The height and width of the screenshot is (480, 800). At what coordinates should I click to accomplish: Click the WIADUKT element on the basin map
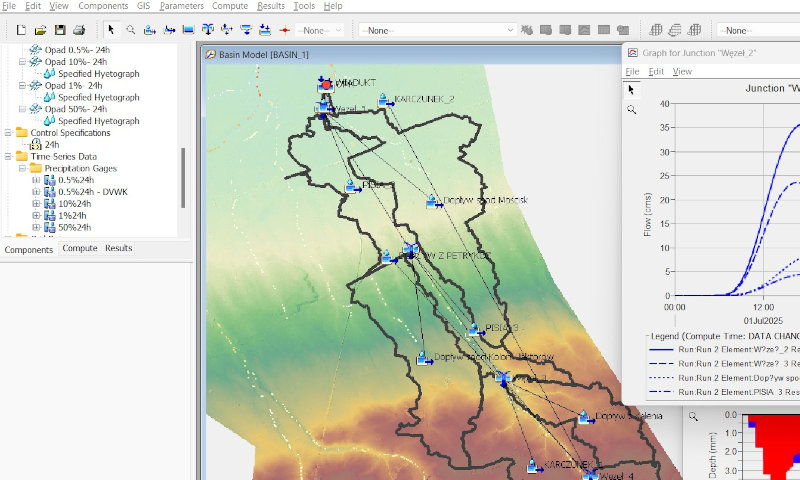[326, 85]
